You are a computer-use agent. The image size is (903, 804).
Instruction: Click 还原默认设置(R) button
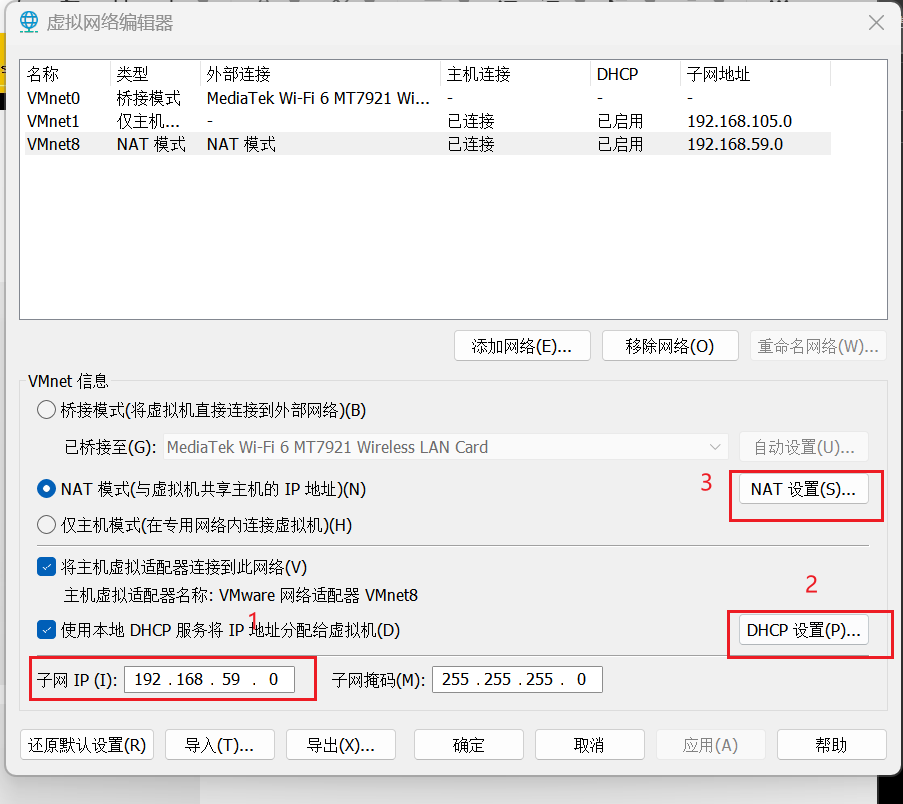pyautogui.click(x=87, y=745)
